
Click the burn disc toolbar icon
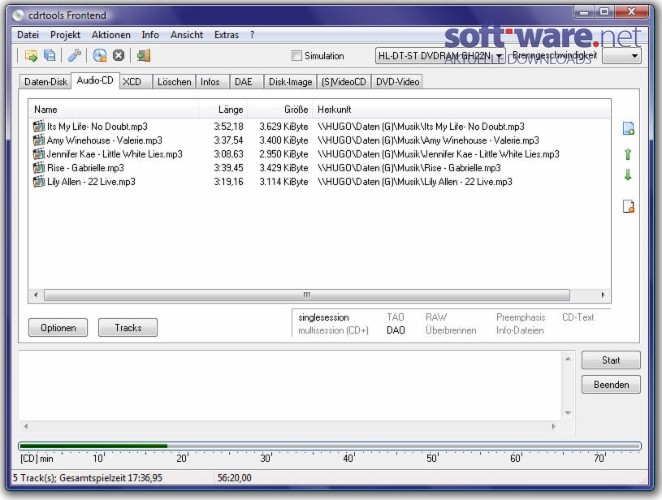click(100, 55)
